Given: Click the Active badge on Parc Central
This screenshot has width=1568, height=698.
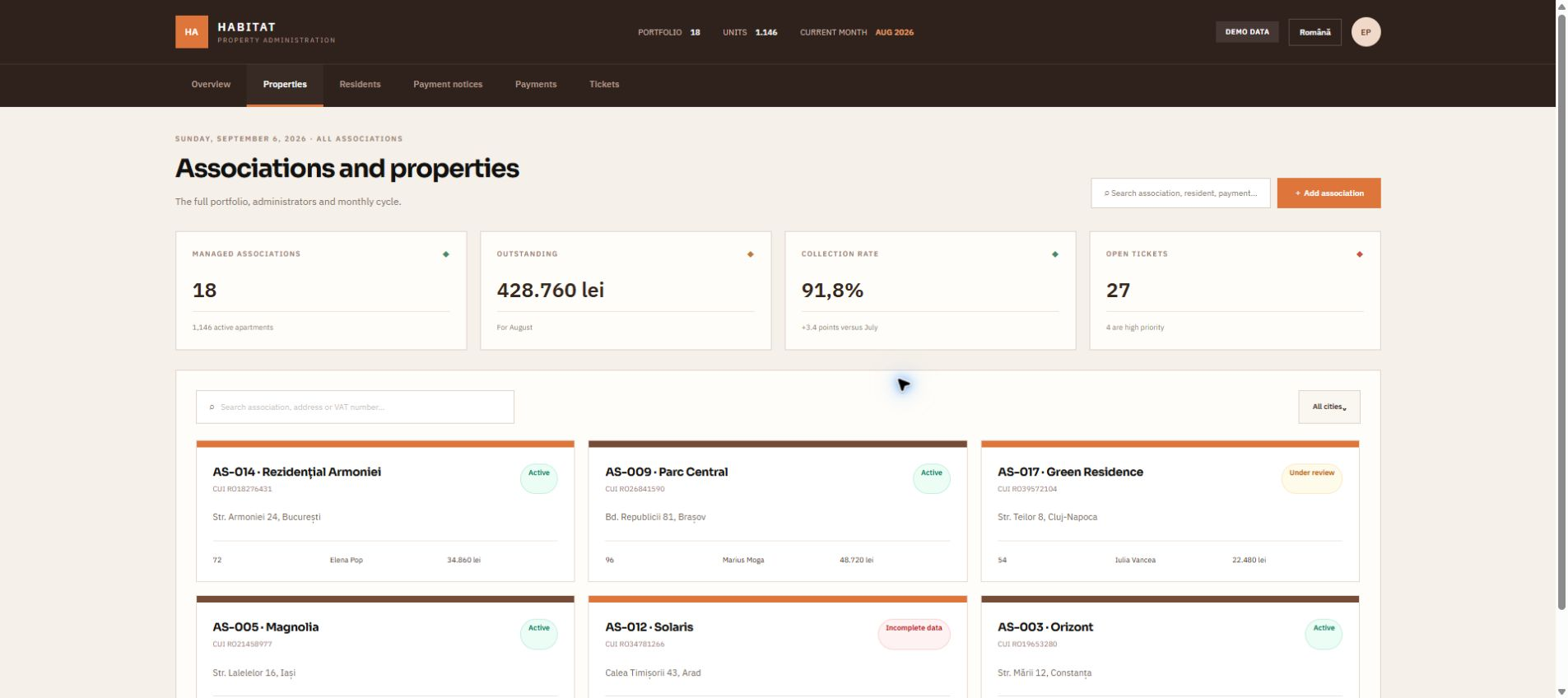Looking at the screenshot, I should click(x=932, y=478).
